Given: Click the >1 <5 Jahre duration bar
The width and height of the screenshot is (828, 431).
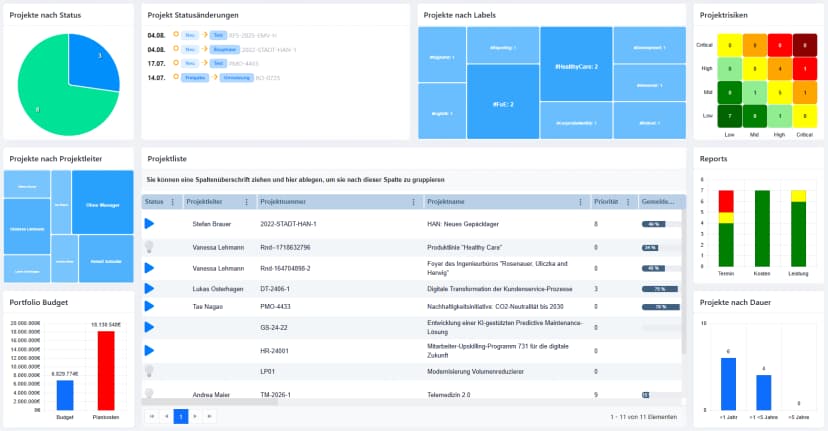Looking at the screenshot, I should pyautogui.click(x=764, y=392).
